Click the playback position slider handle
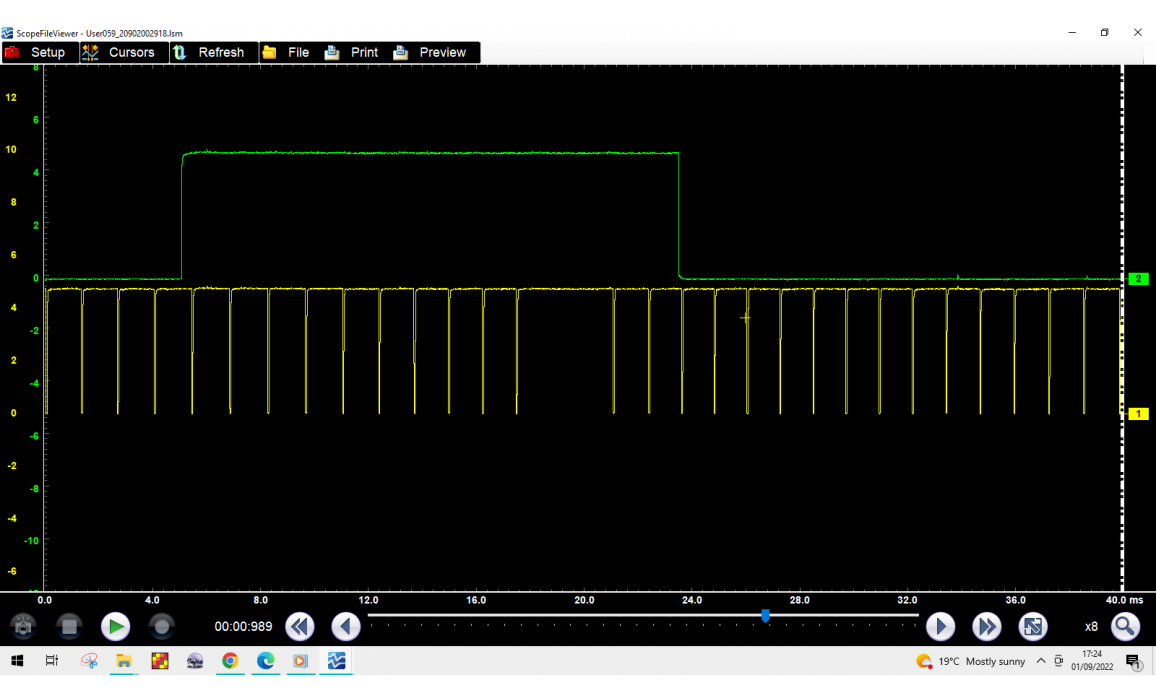The width and height of the screenshot is (1156, 700). 765,616
